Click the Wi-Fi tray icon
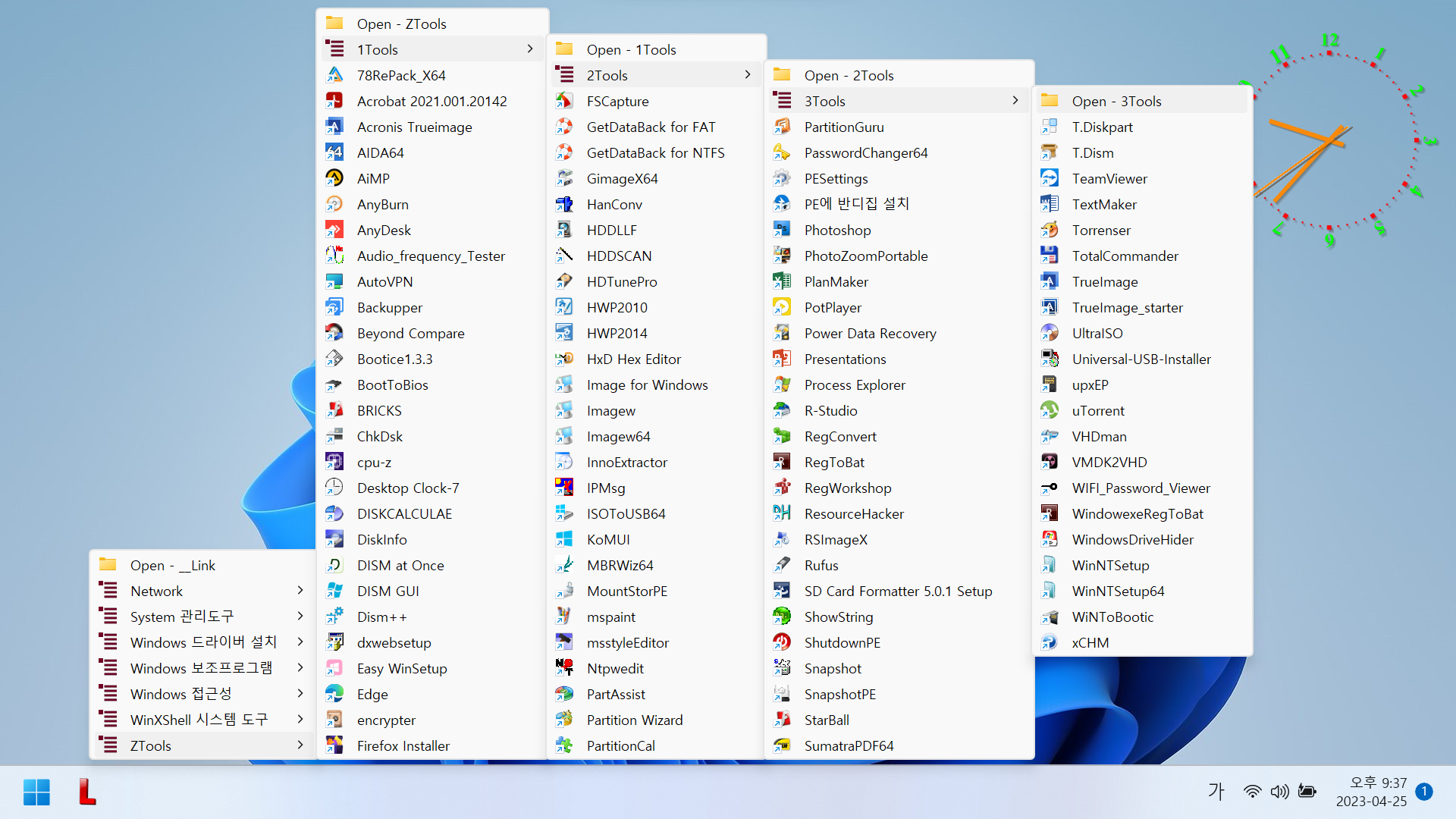Screen dimensions: 1456x819 (1252, 792)
